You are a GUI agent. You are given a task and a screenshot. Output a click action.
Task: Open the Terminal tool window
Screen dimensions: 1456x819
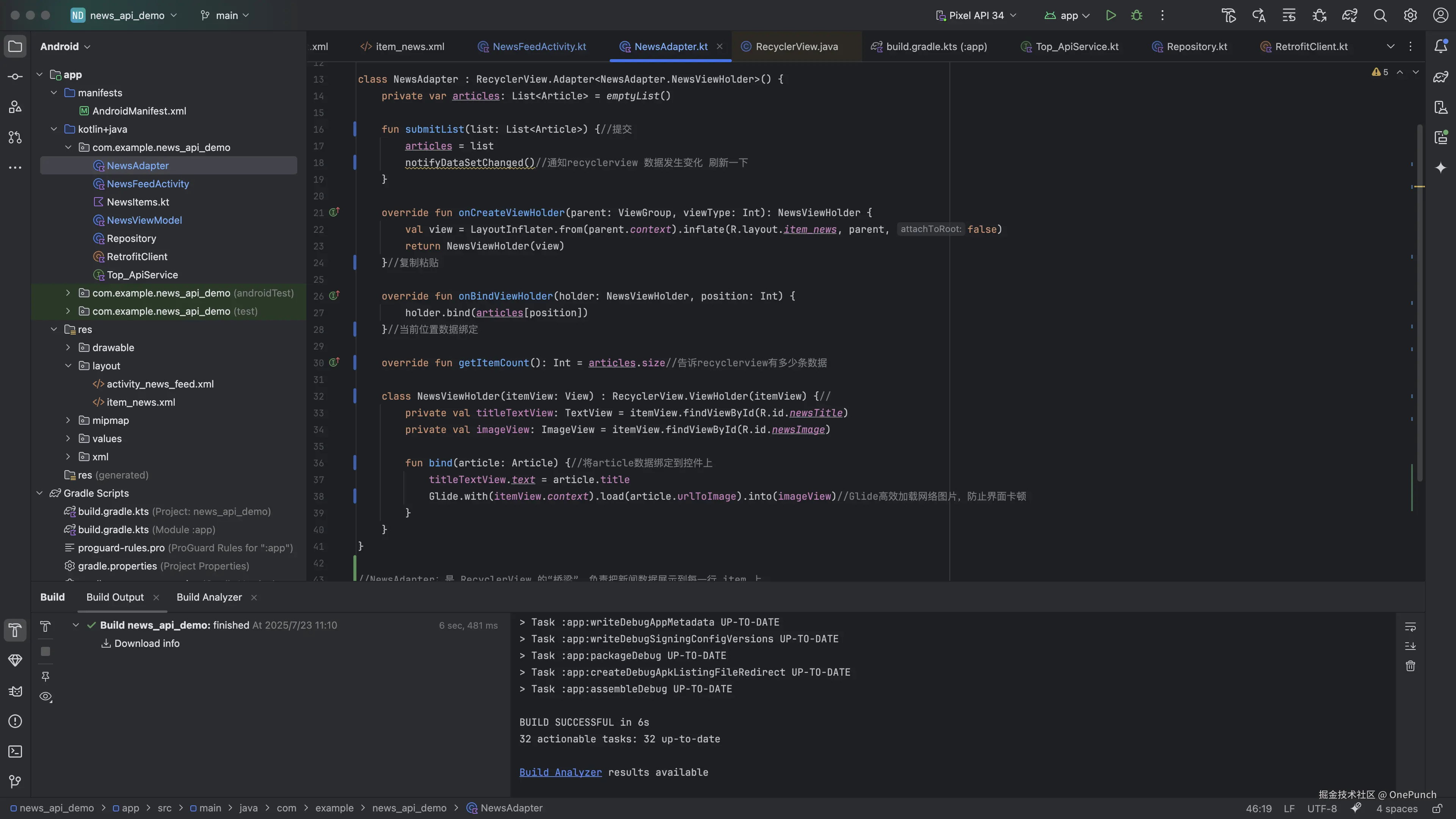point(15,752)
